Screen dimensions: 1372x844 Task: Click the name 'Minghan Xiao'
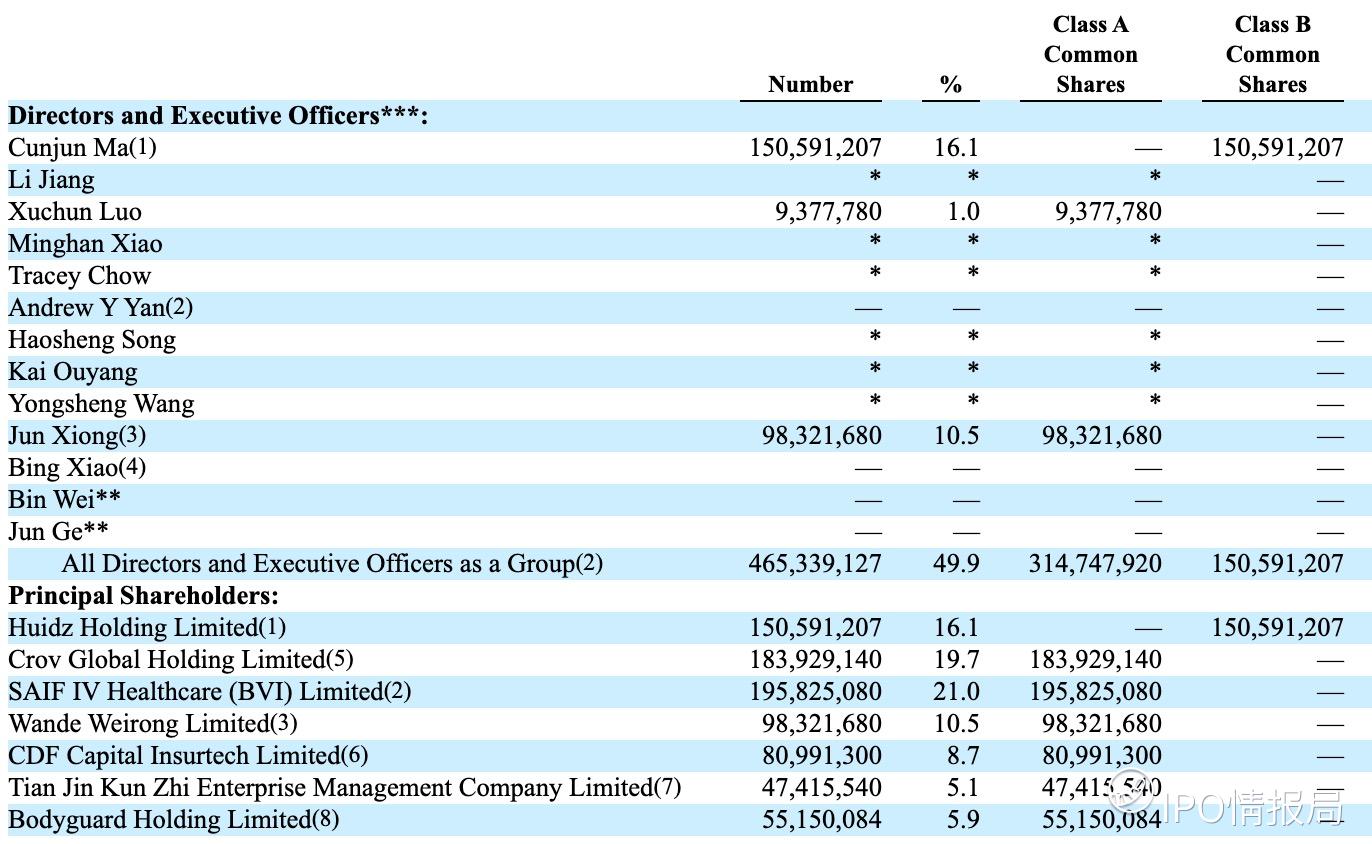(85, 244)
